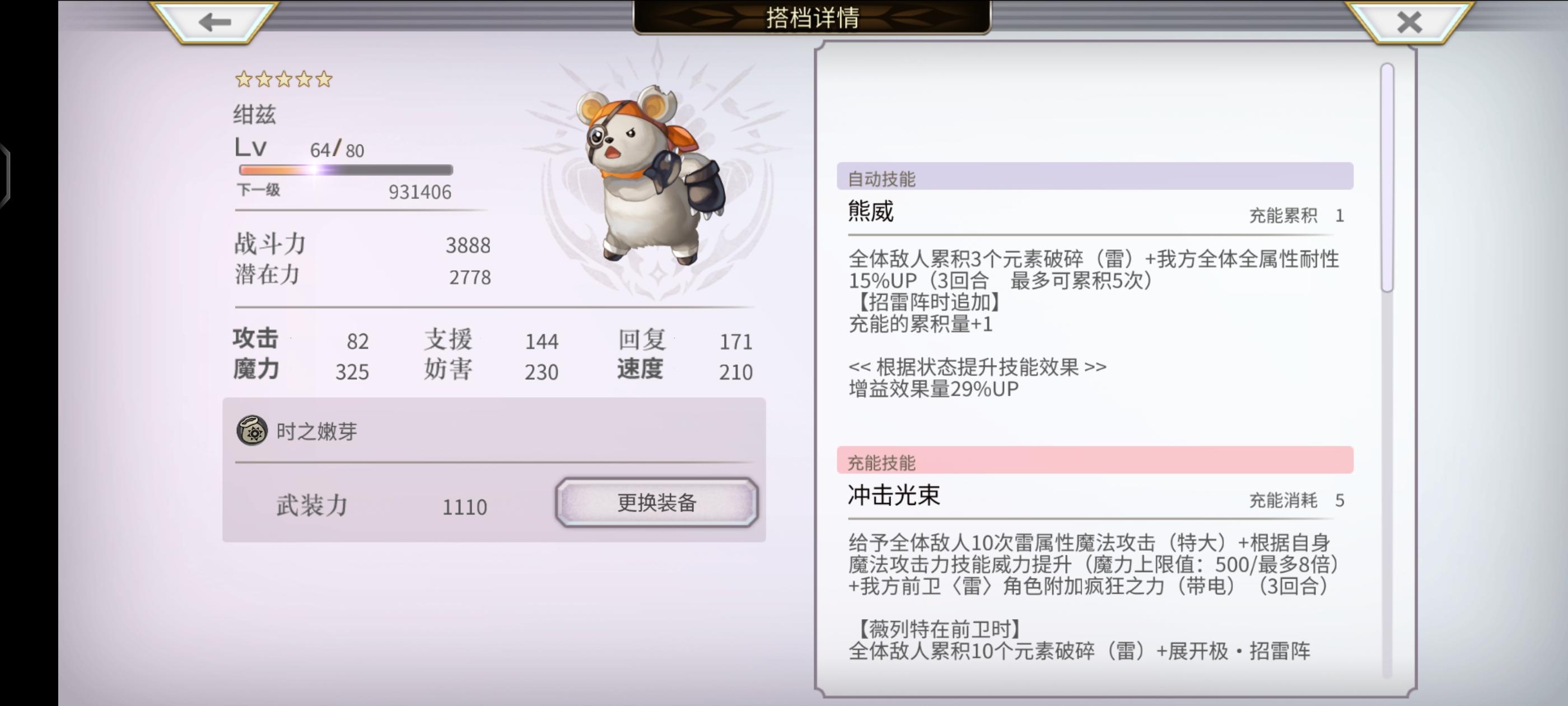
Task: Tap the 搭档详情 title banner
Action: [x=812, y=17]
